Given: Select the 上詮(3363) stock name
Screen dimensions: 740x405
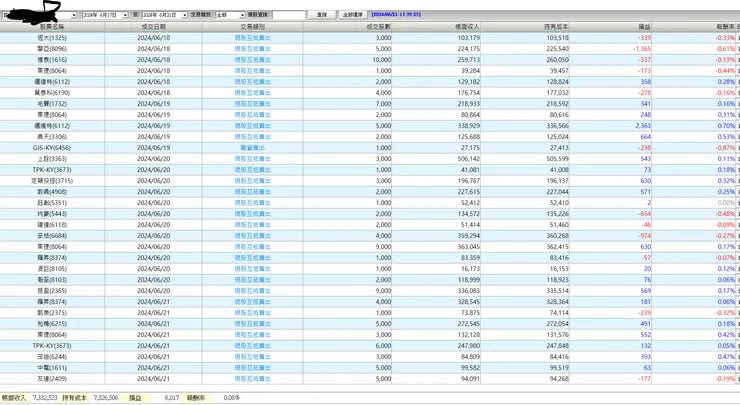Looking at the screenshot, I should pyautogui.click(x=52, y=159).
